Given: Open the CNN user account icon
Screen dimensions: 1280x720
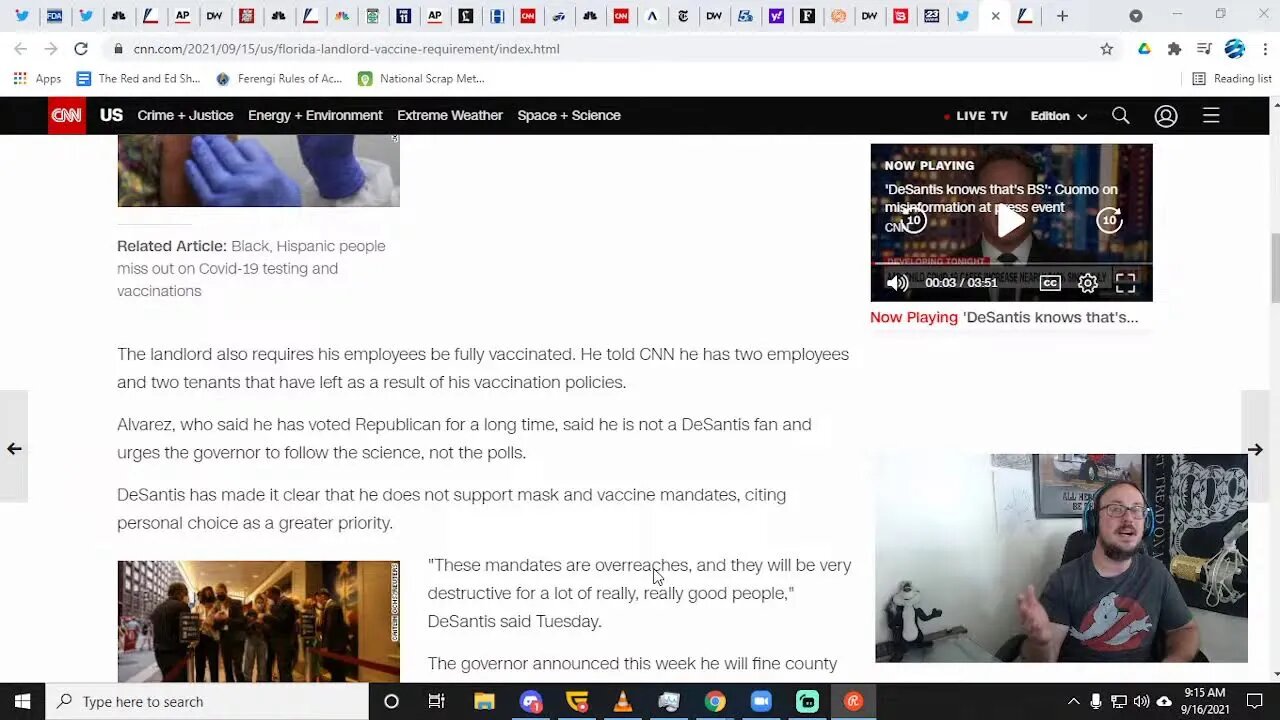Looking at the screenshot, I should click(1166, 116).
